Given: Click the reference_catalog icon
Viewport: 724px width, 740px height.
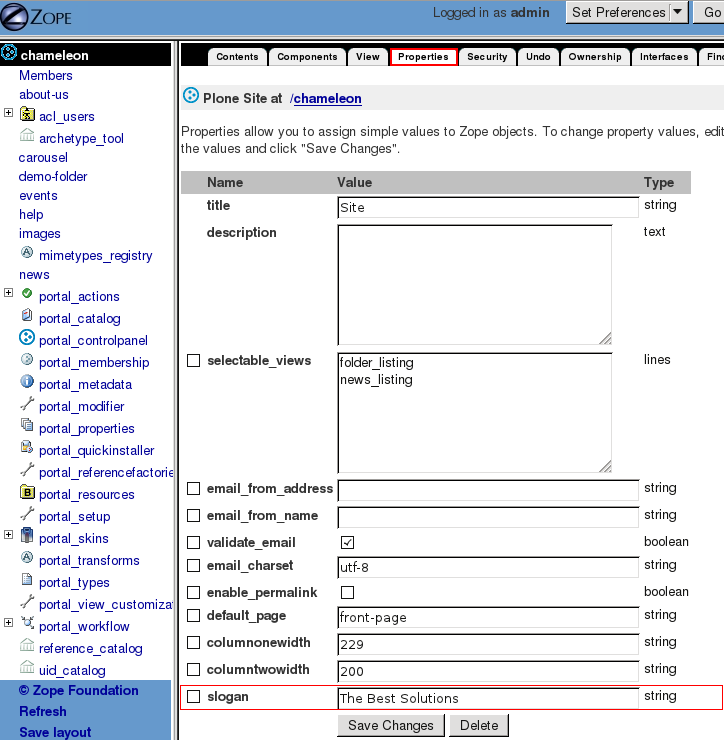Looking at the screenshot, I should point(27,646).
